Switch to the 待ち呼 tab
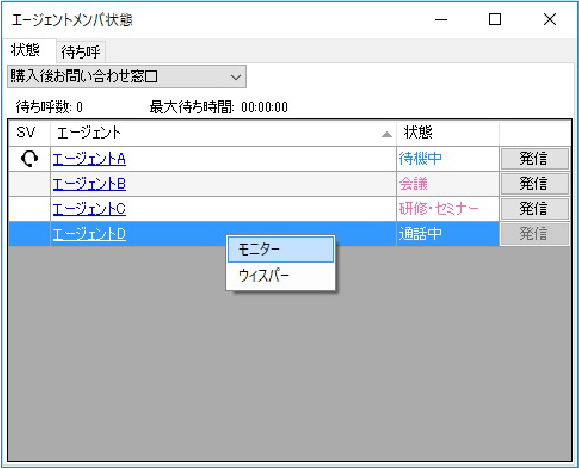 click(x=81, y=51)
